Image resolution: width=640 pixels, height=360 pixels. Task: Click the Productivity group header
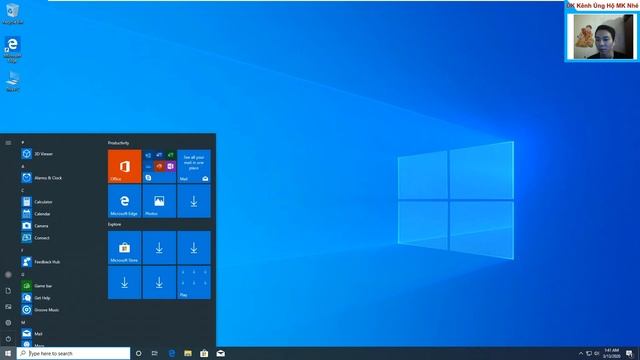click(x=118, y=143)
